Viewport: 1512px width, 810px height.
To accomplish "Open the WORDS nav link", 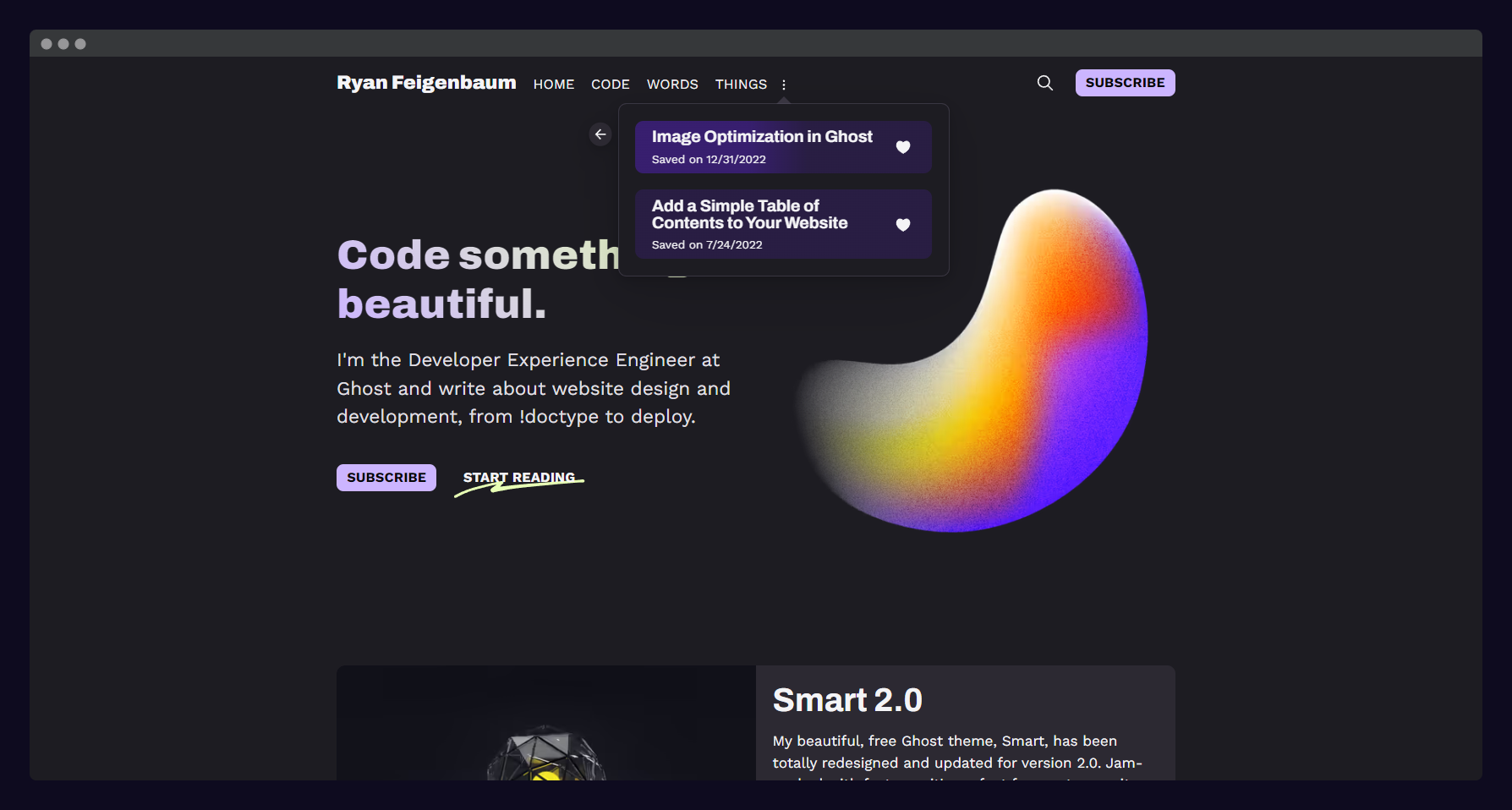I will [672, 85].
